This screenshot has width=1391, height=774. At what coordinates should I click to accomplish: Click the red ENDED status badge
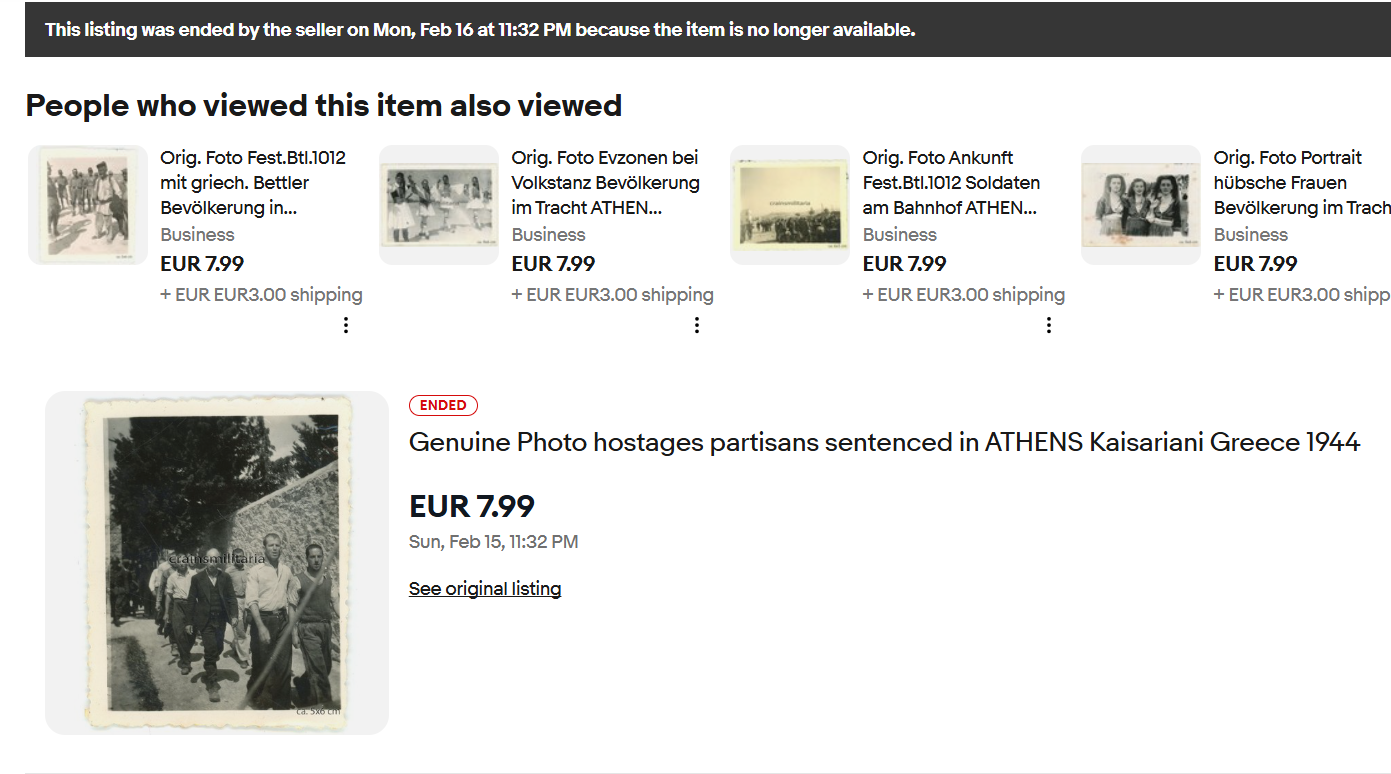click(443, 405)
